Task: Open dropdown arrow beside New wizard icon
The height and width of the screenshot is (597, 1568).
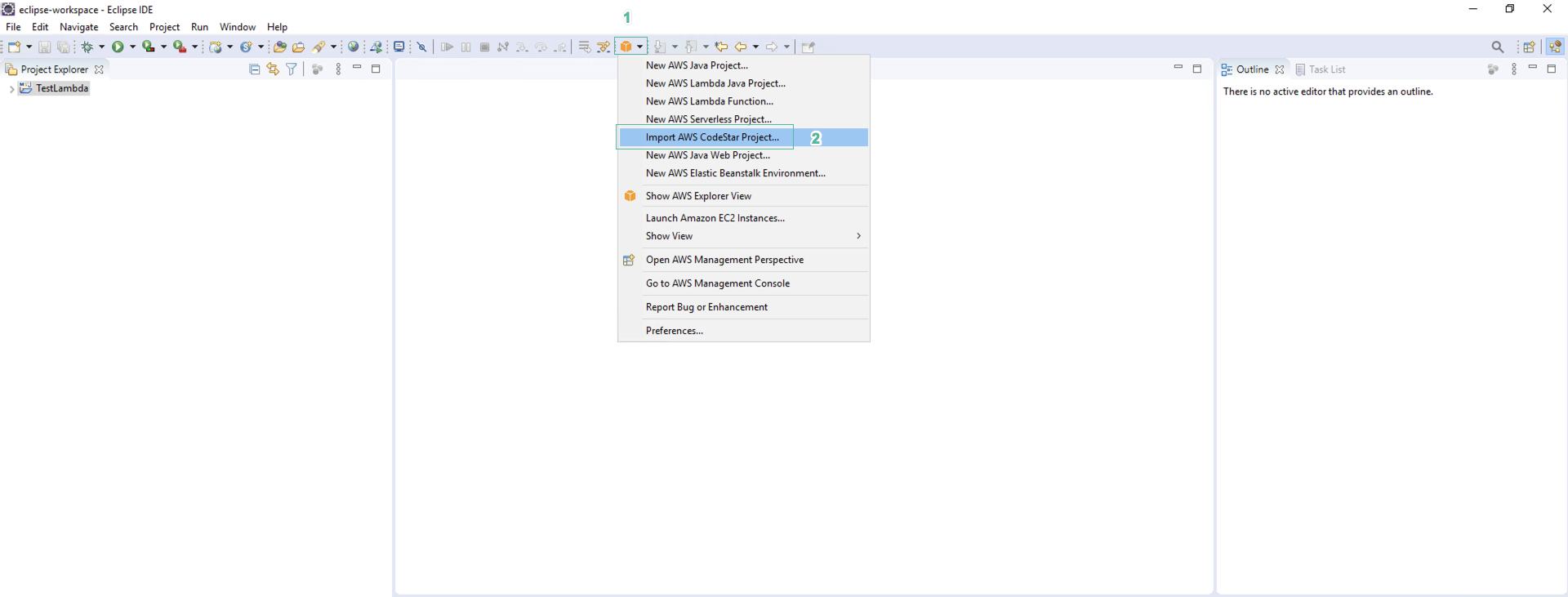Action: coord(29,47)
